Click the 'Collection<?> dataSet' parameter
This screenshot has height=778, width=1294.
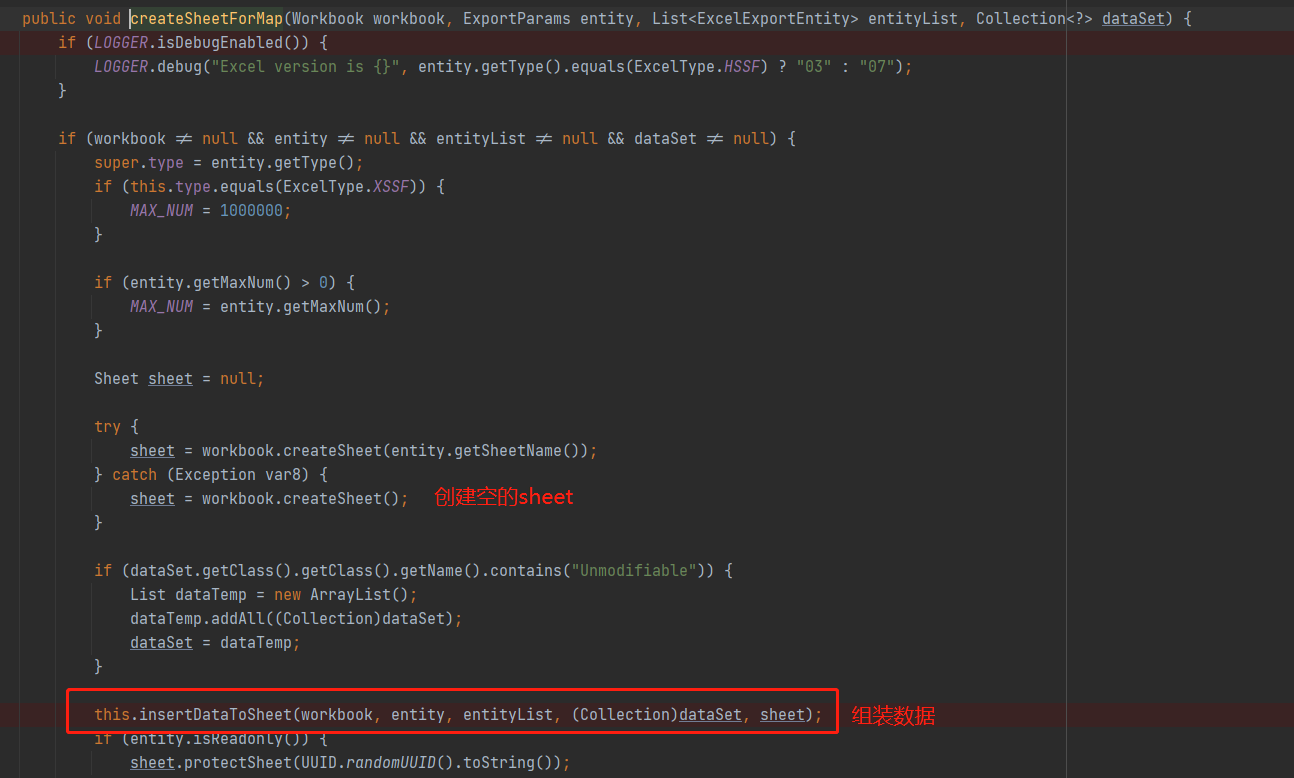[x=1071, y=18]
